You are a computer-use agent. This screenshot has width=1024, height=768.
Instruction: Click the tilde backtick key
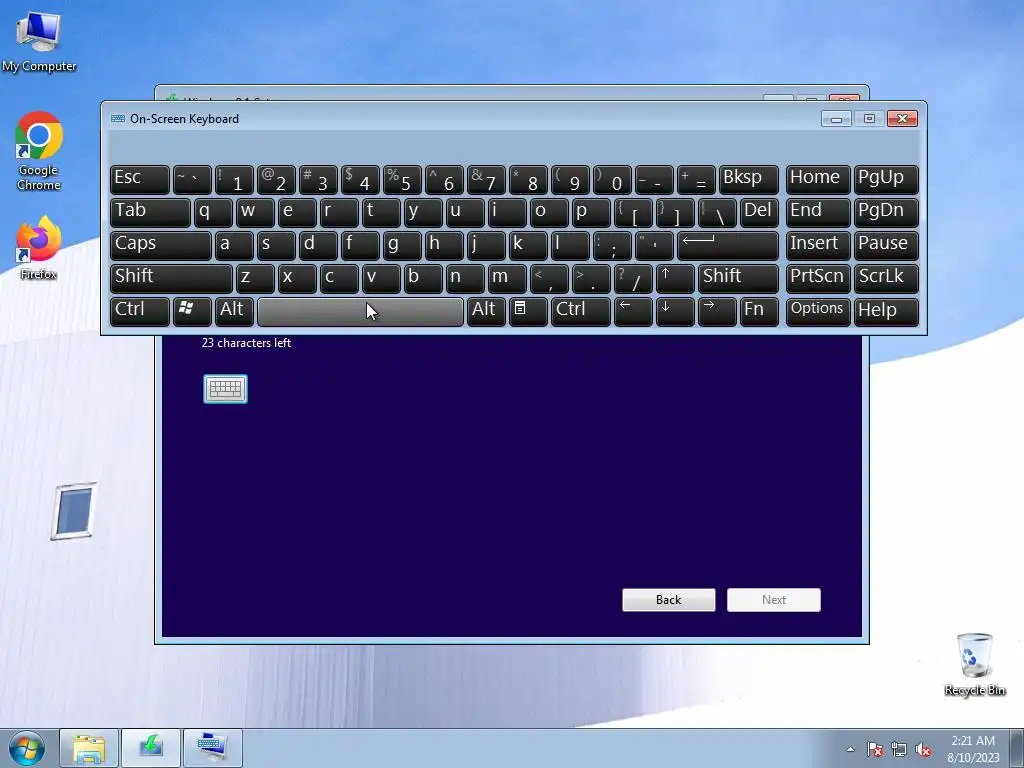[x=192, y=180]
